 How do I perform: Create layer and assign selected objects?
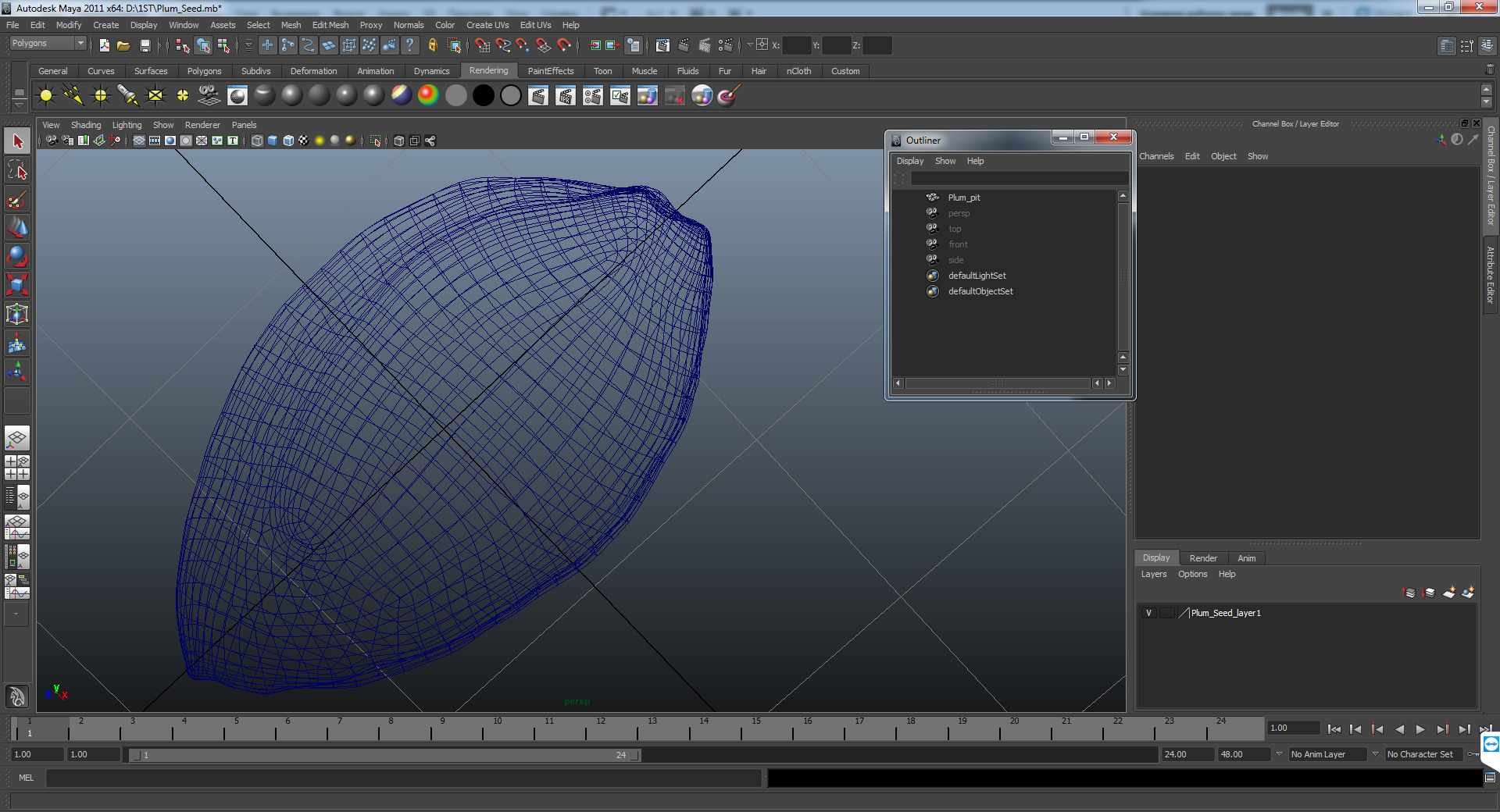click(1468, 593)
